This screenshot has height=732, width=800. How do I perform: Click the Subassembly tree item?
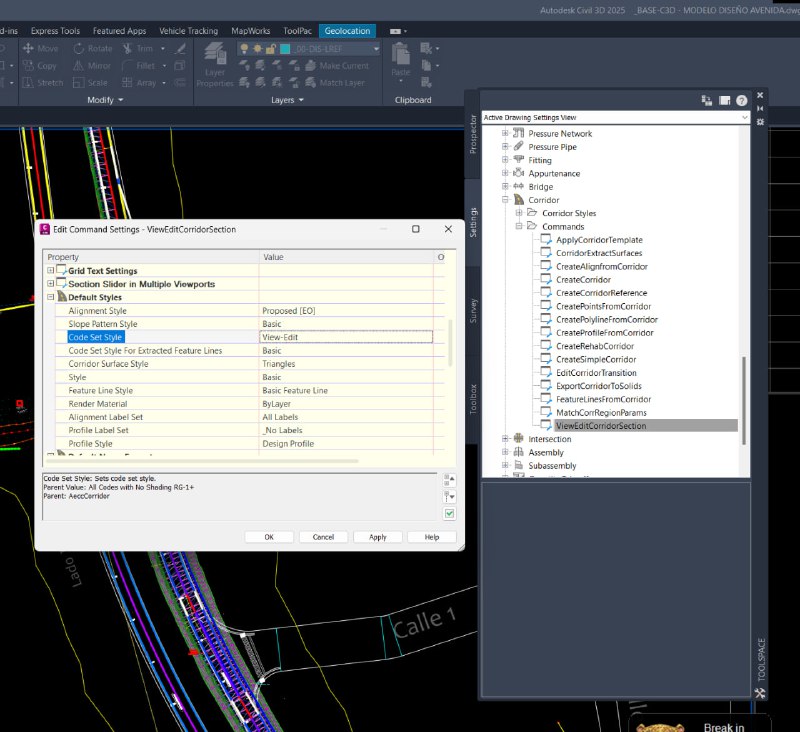(x=552, y=465)
